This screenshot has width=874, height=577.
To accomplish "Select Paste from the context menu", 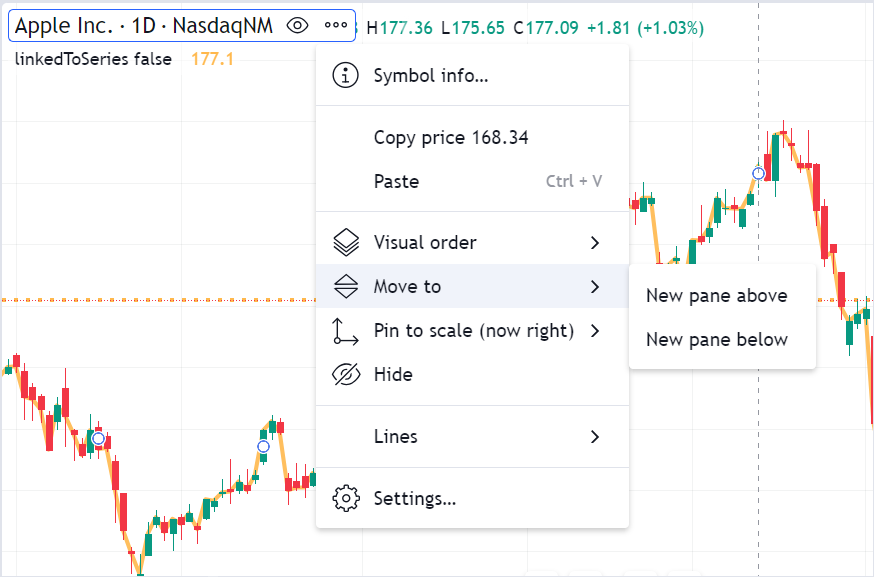I will [x=396, y=182].
